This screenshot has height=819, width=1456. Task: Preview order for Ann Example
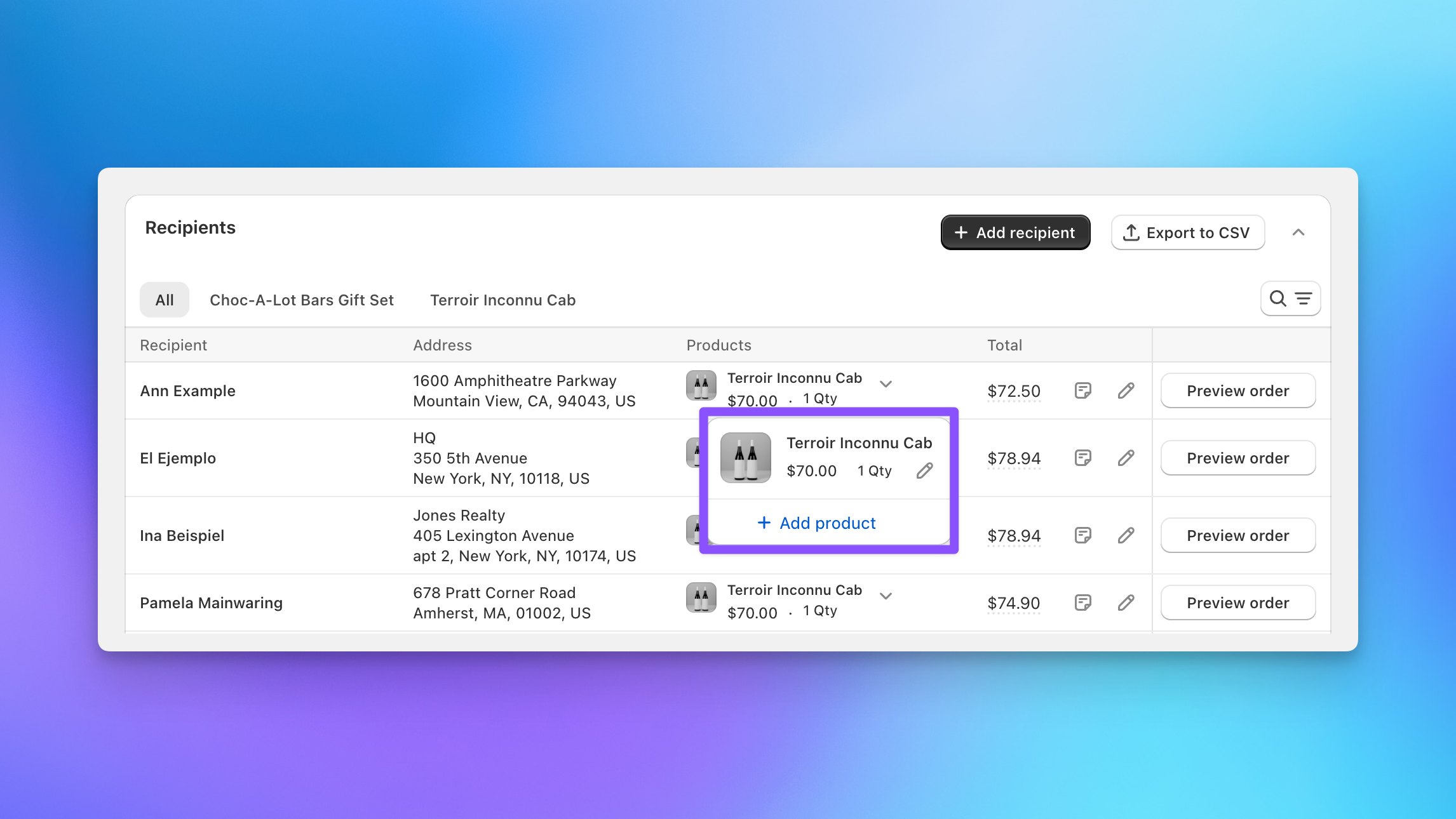(x=1238, y=390)
